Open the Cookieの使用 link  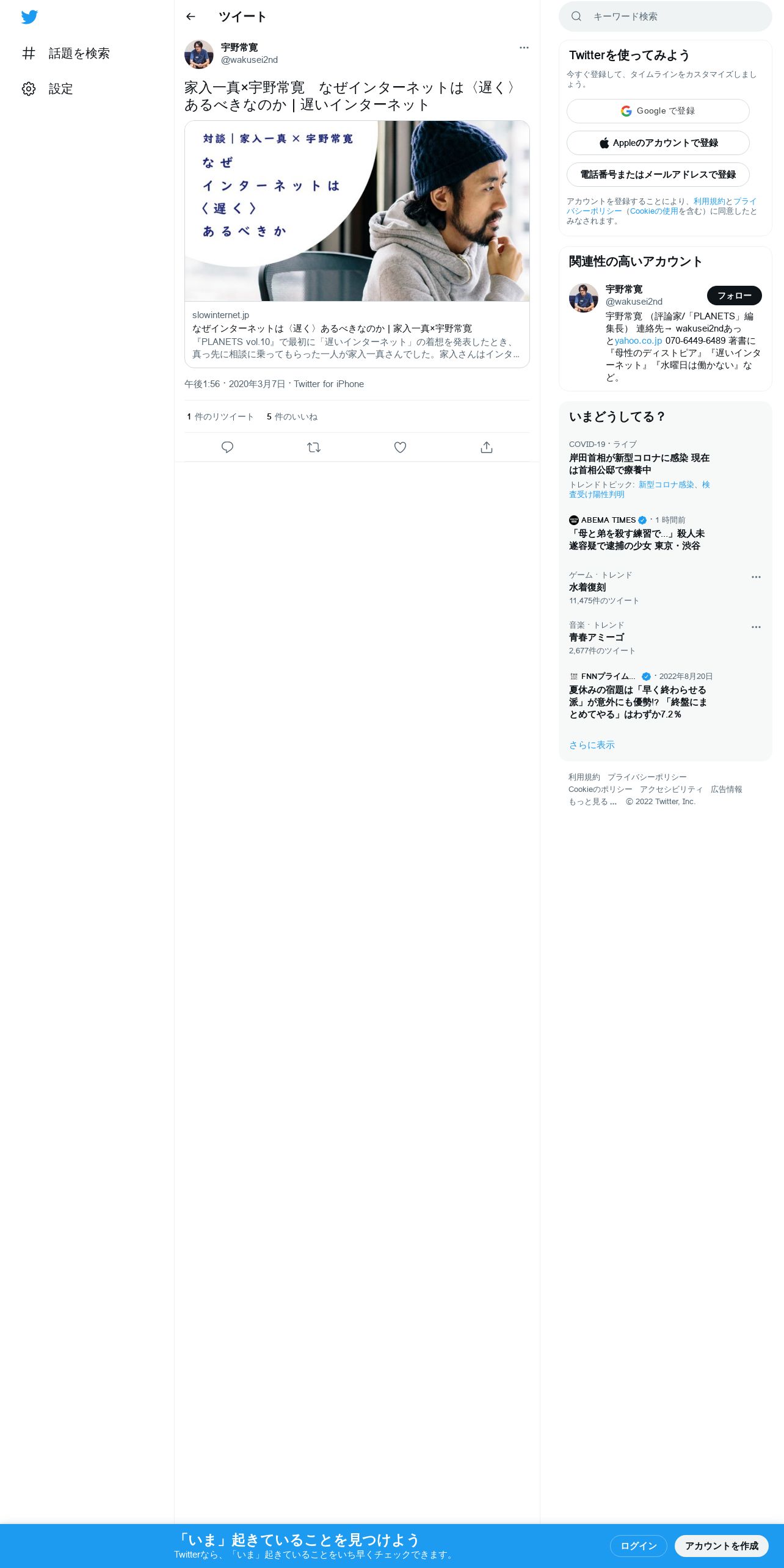(654, 211)
